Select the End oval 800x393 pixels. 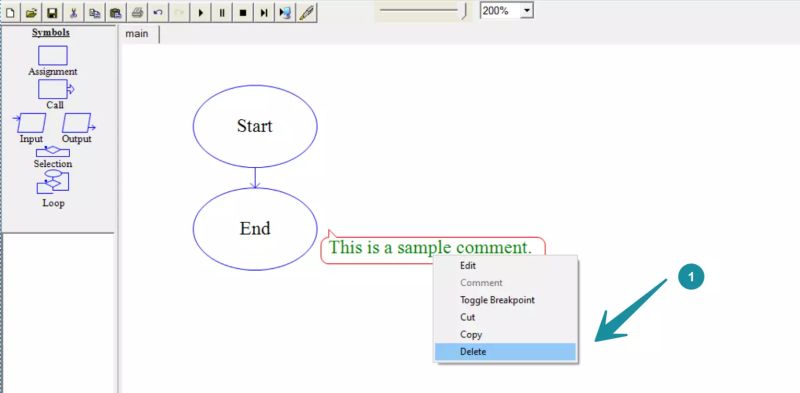point(255,229)
